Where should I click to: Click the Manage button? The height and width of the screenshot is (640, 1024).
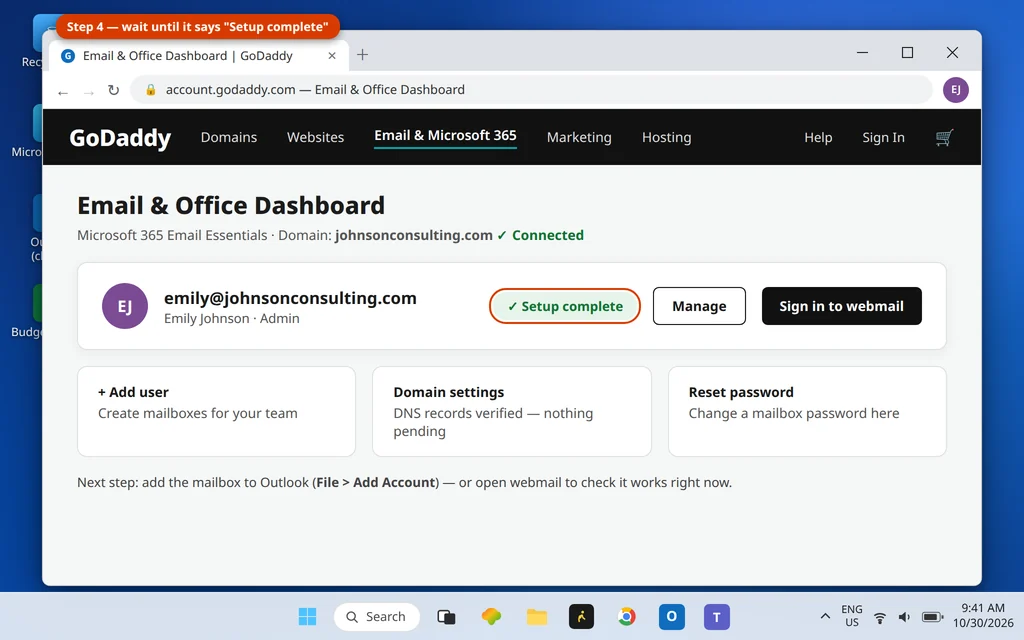699,306
